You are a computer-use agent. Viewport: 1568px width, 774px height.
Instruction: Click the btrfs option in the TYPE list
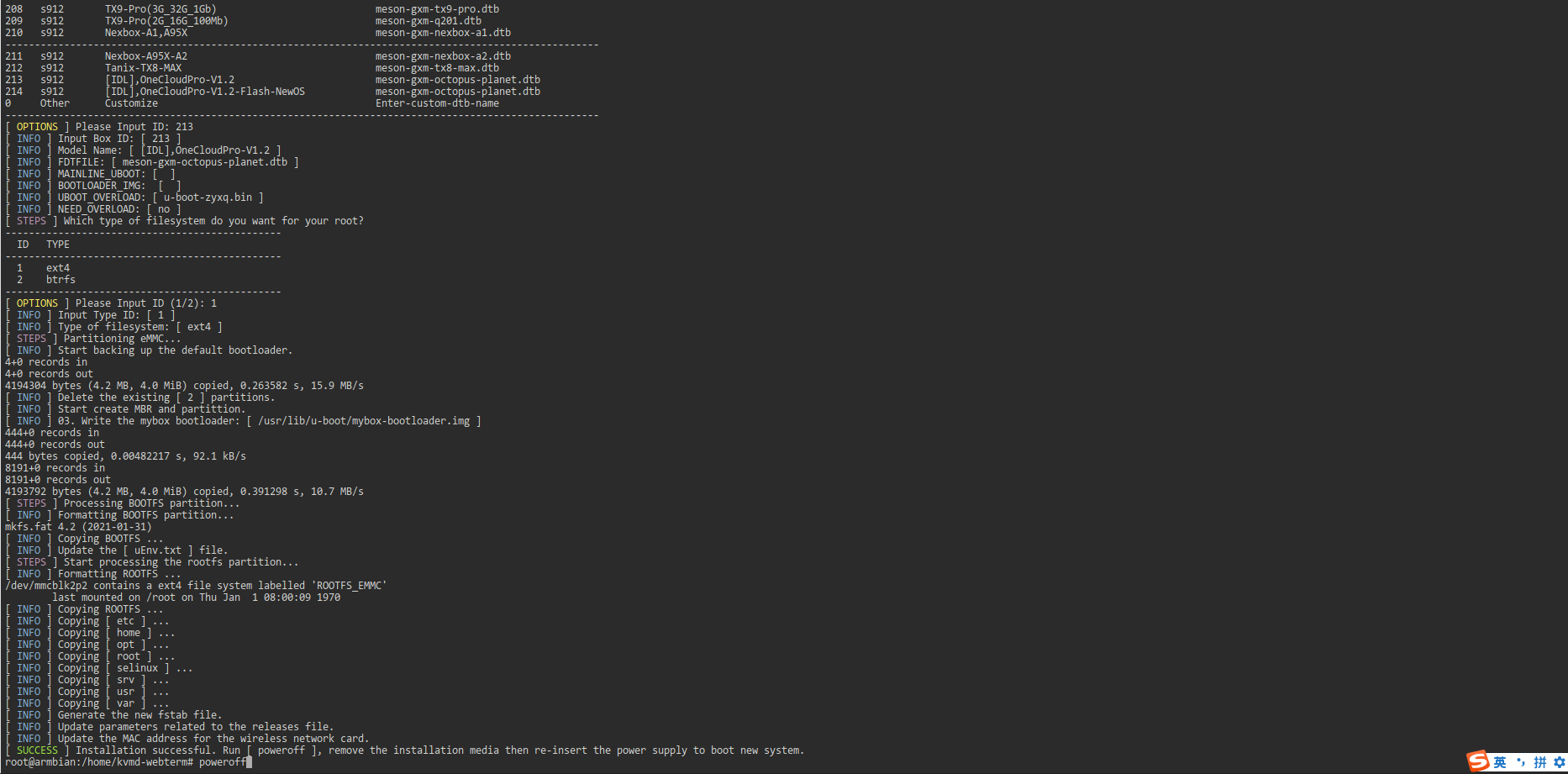point(61,280)
